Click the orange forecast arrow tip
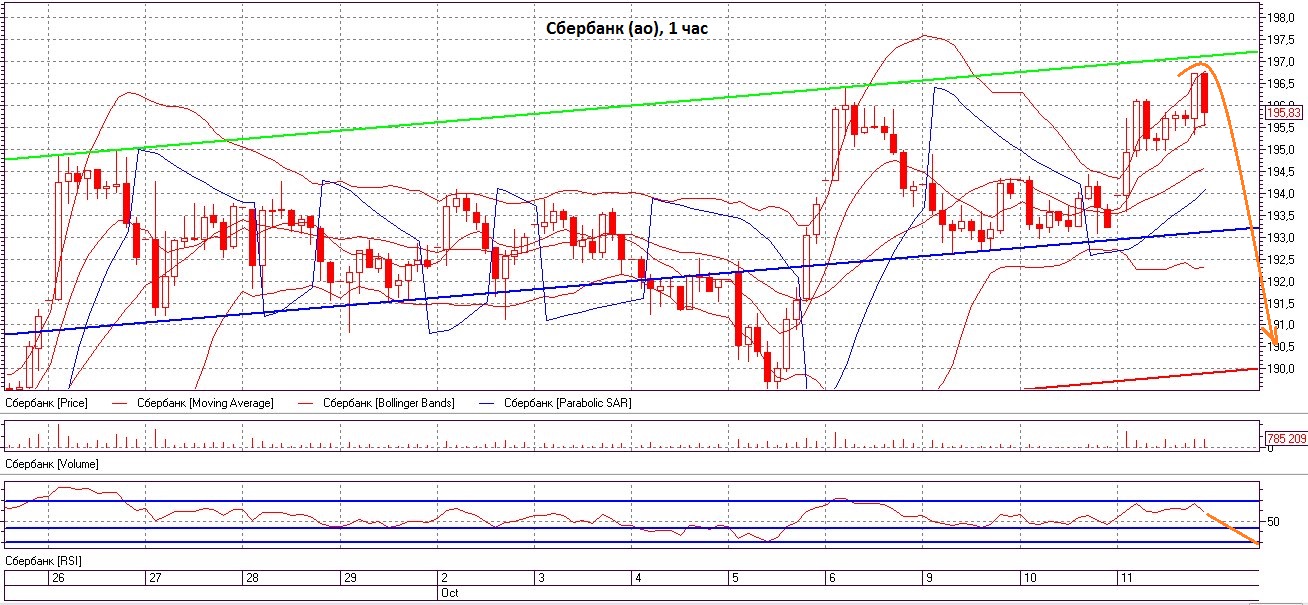Image resolution: width=1308 pixels, height=605 pixels. (x=1275, y=344)
